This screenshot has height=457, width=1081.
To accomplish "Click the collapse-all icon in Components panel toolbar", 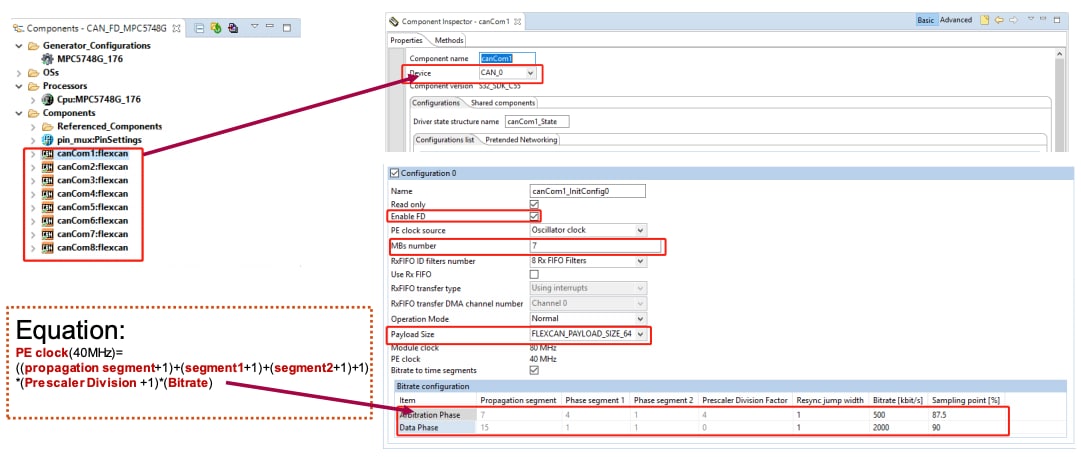I will (199, 28).
